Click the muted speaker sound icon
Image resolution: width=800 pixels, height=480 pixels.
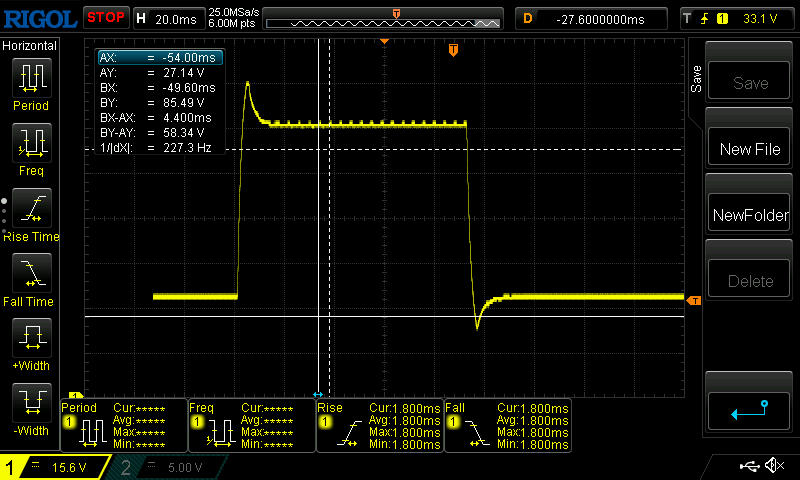tap(774, 466)
